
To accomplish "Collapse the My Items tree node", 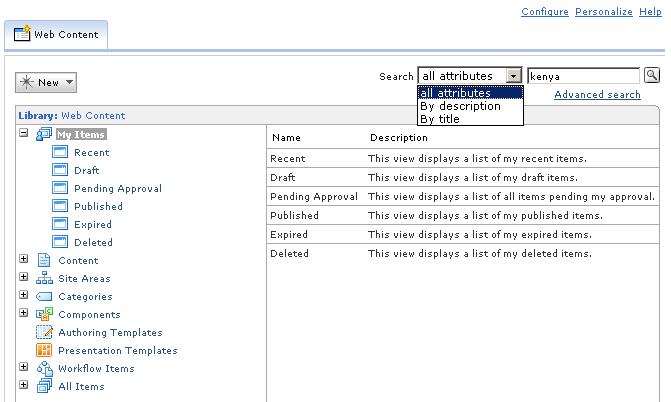I will coord(24,133).
